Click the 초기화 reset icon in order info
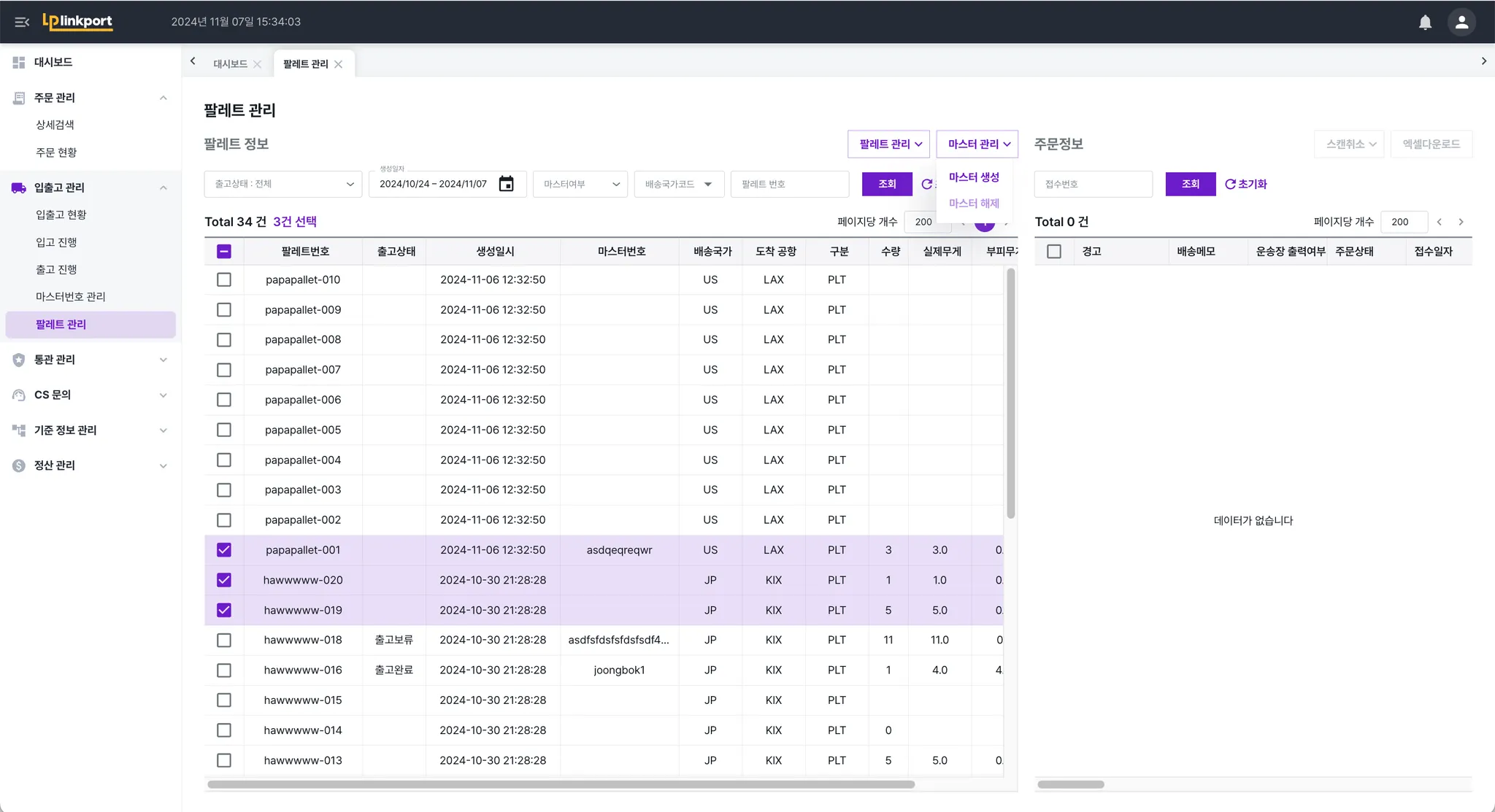Screen dimensions: 1495x812 coord(1230,184)
